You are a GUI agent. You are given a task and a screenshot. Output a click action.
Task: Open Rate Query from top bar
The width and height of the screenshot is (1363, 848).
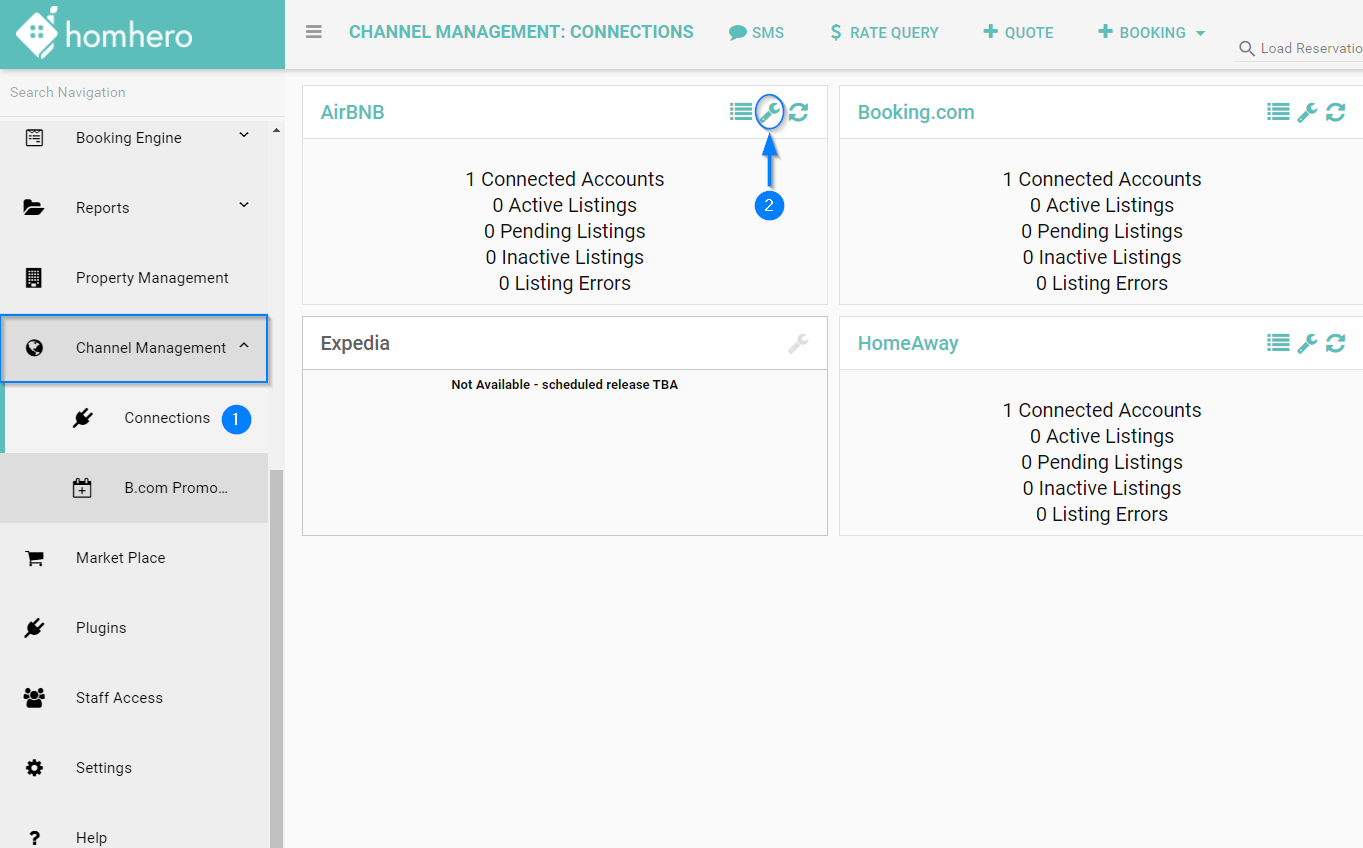click(884, 32)
